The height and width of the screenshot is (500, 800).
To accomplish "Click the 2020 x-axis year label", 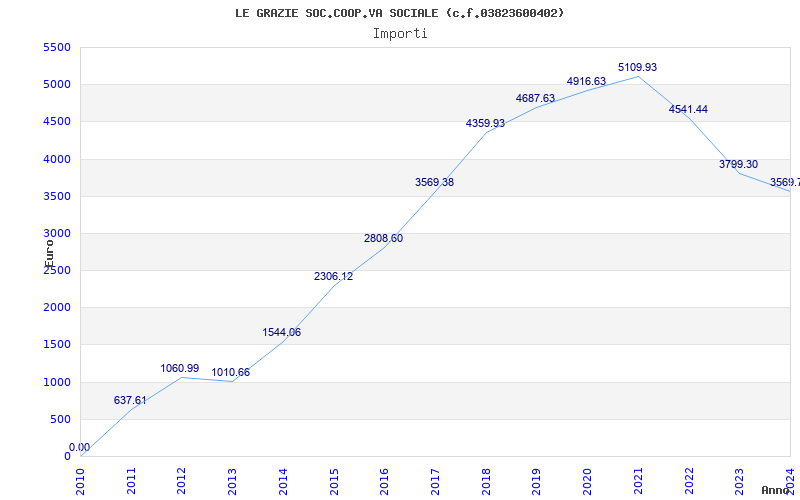I will (x=587, y=481).
